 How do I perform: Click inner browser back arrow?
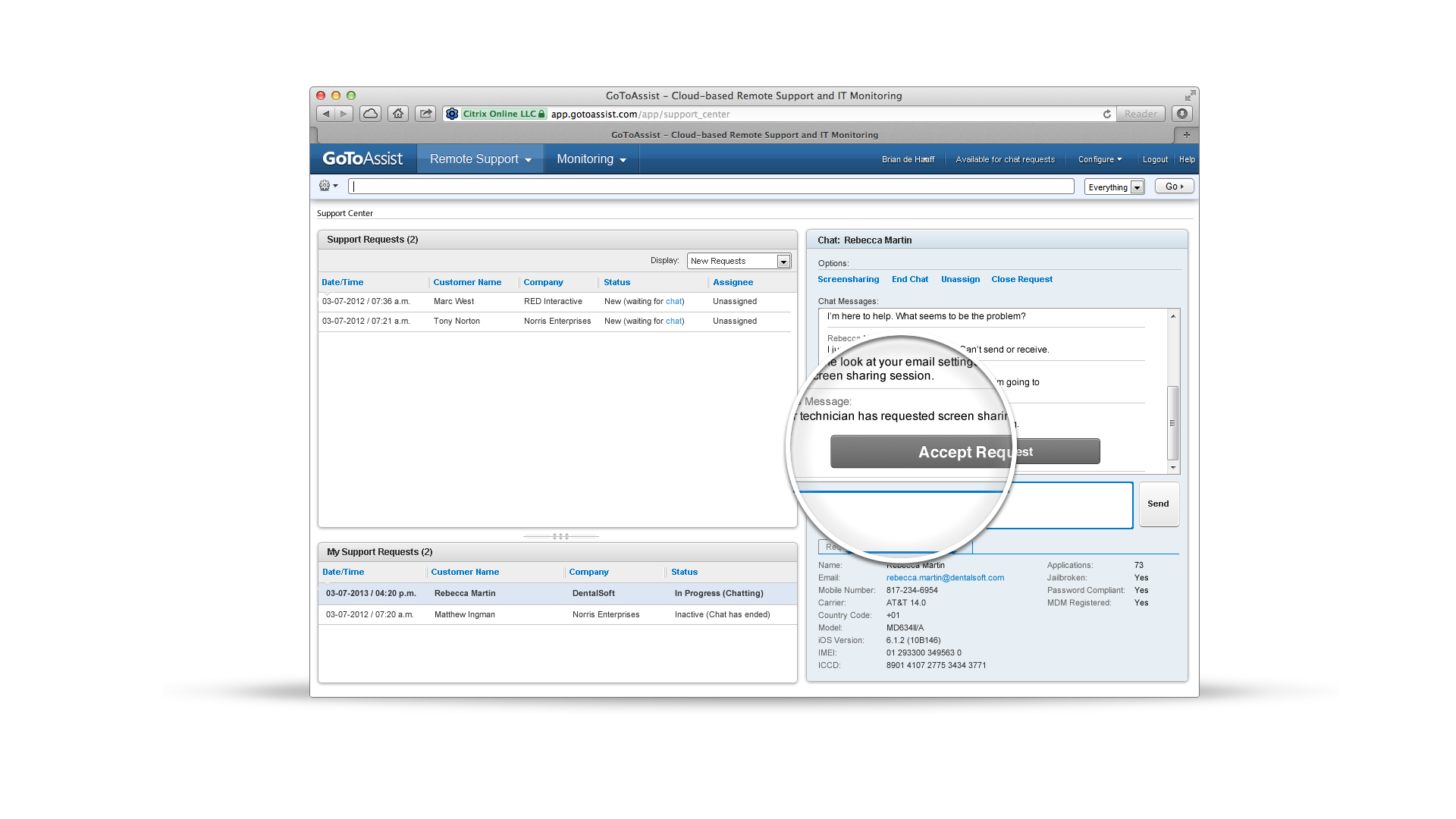coord(326,114)
